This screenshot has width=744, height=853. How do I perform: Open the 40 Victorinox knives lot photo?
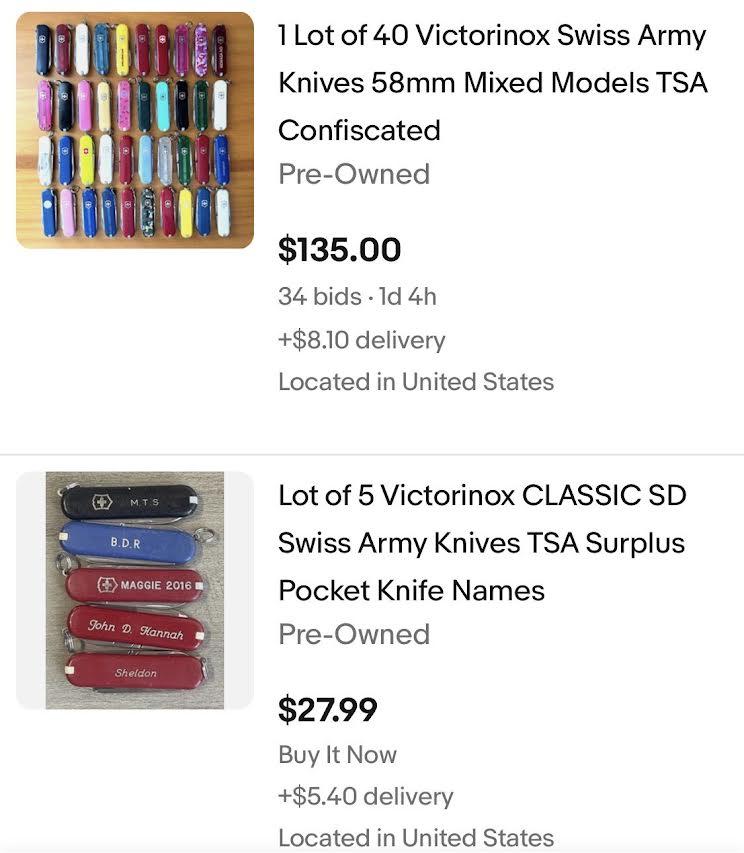click(x=135, y=130)
